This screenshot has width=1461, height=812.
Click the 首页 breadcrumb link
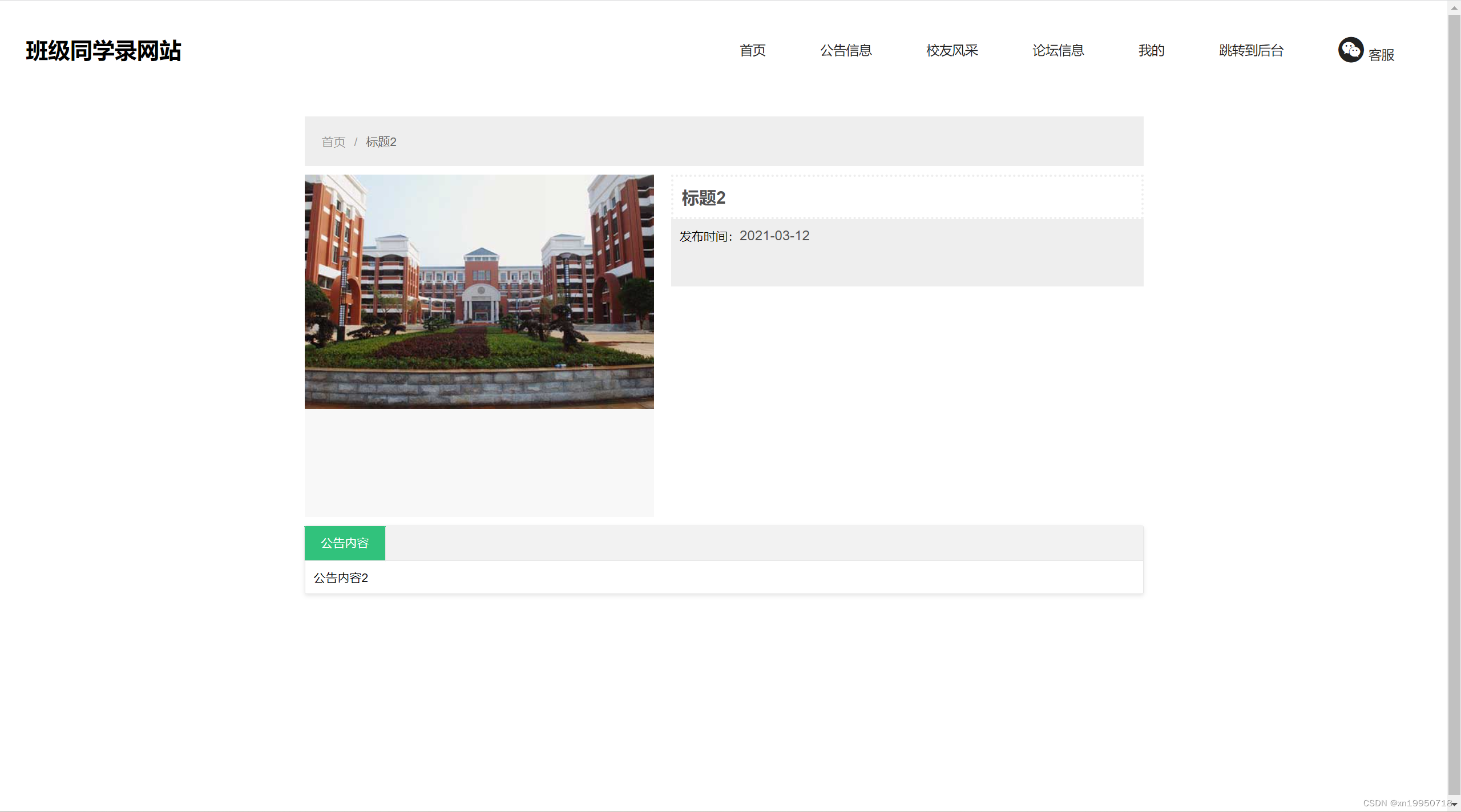pyautogui.click(x=333, y=142)
